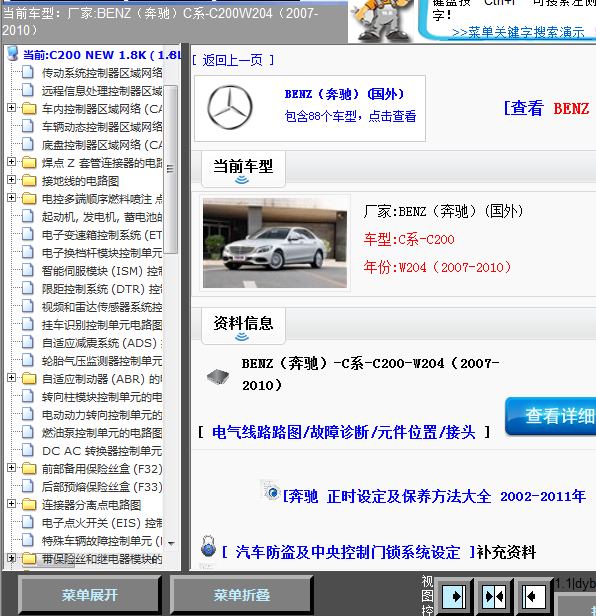This screenshot has height=616, width=596.
Task: Click the view button with left-pointing arrow
Action: (534, 597)
